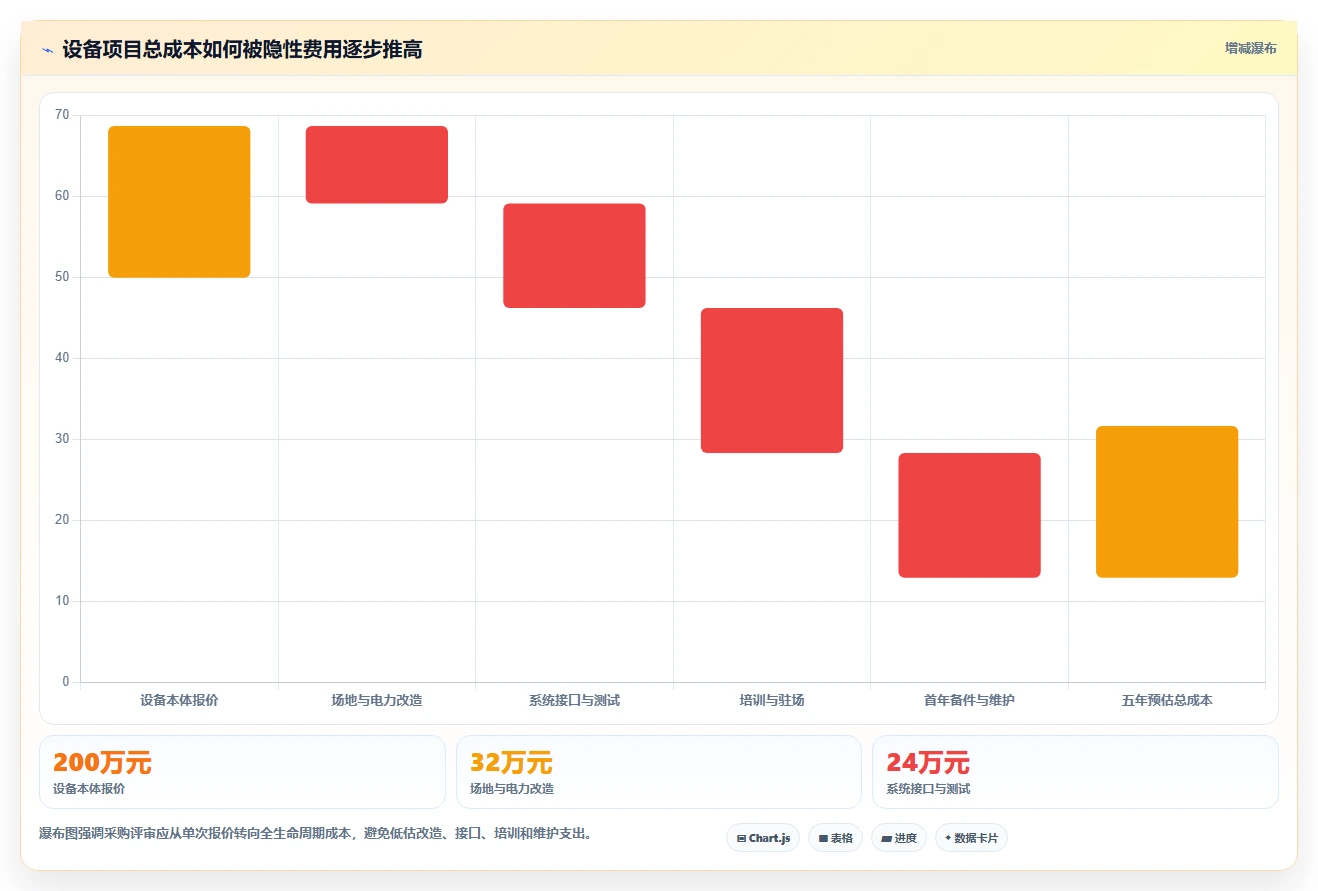Click the orange 设备本体报价 bar

[179, 202]
